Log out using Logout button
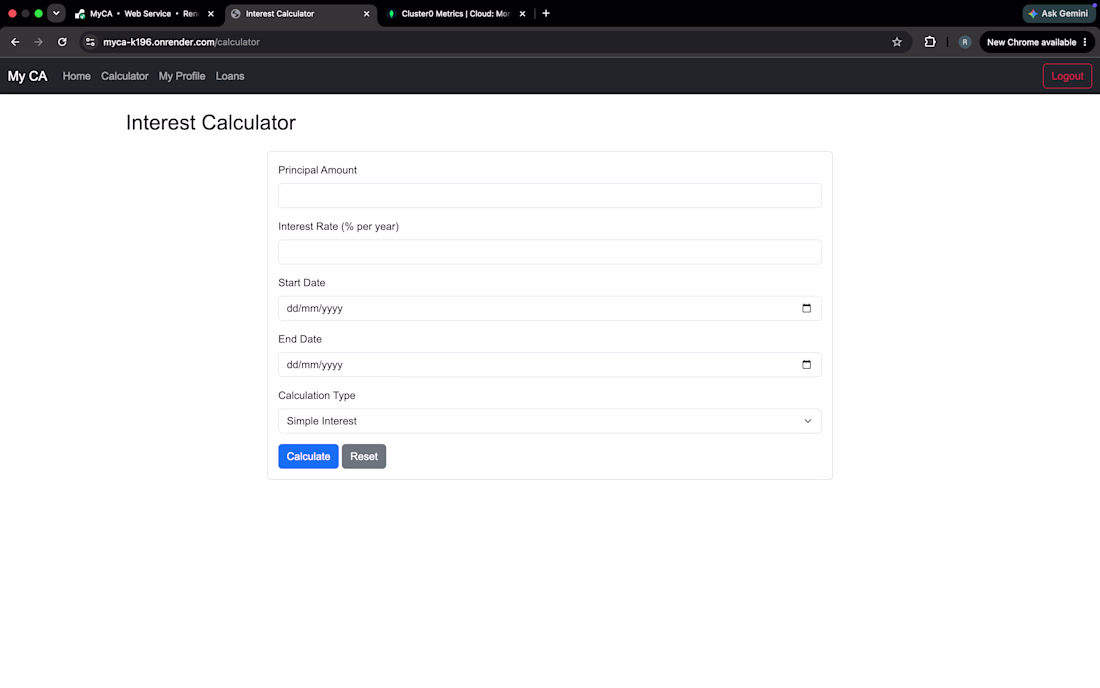This screenshot has height=688, width=1100. 1067,76
